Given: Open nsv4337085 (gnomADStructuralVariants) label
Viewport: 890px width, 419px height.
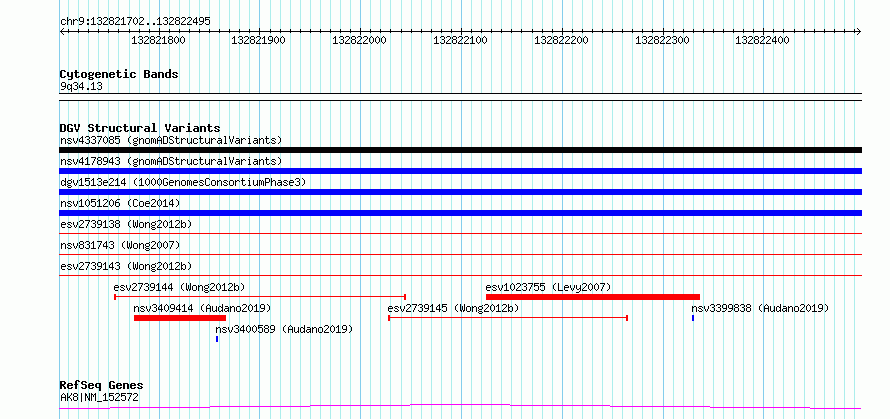Looking at the screenshot, I should point(171,140).
